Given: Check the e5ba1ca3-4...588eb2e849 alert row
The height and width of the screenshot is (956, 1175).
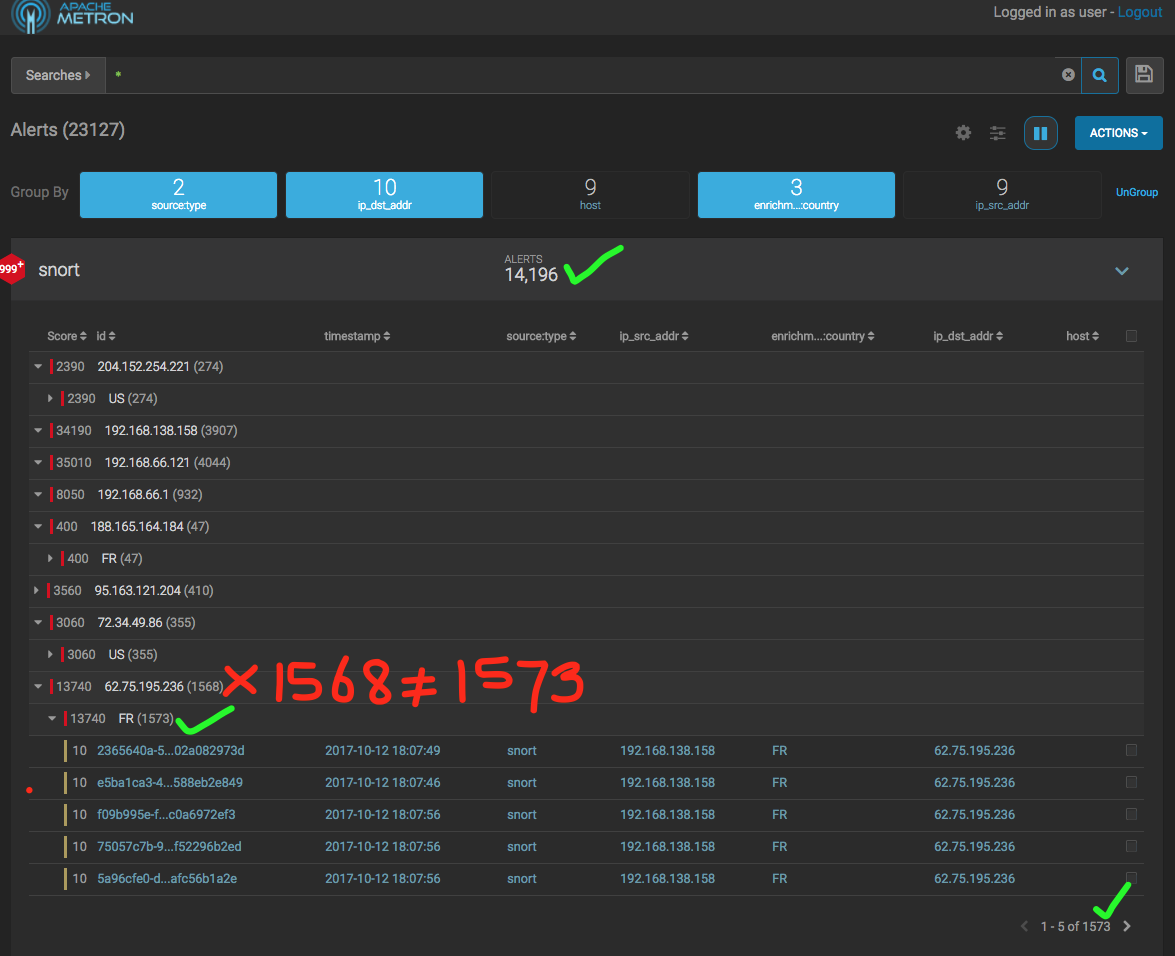Looking at the screenshot, I should (1132, 782).
